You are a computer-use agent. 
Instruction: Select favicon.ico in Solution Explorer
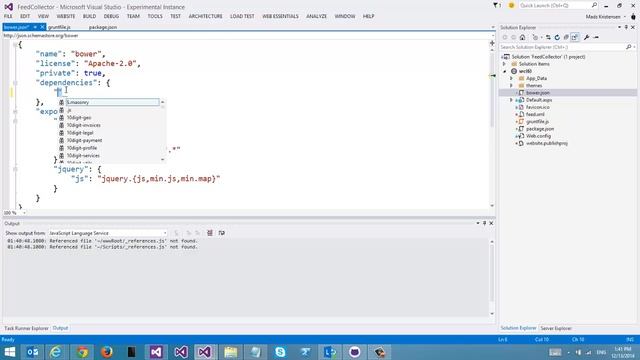pyautogui.click(x=538, y=107)
